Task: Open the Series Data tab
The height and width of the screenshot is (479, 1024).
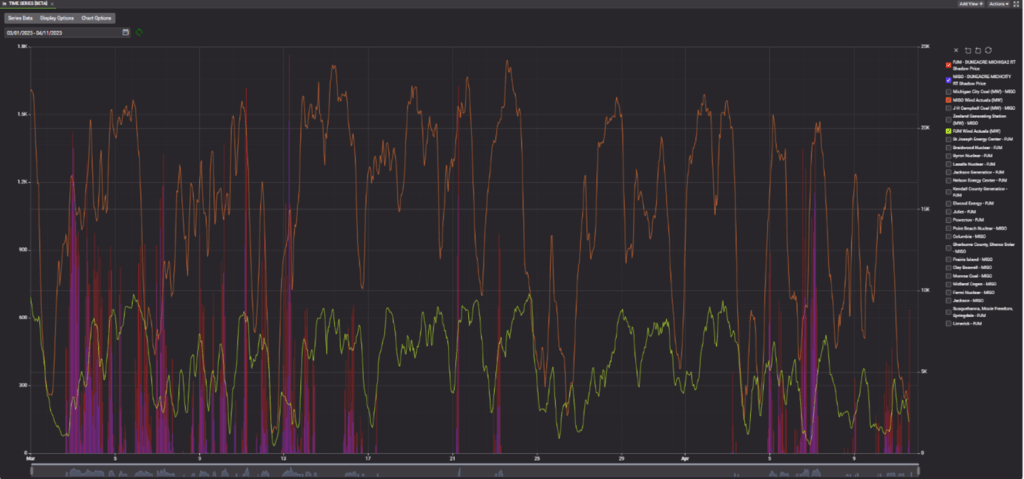Action: (20, 18)
